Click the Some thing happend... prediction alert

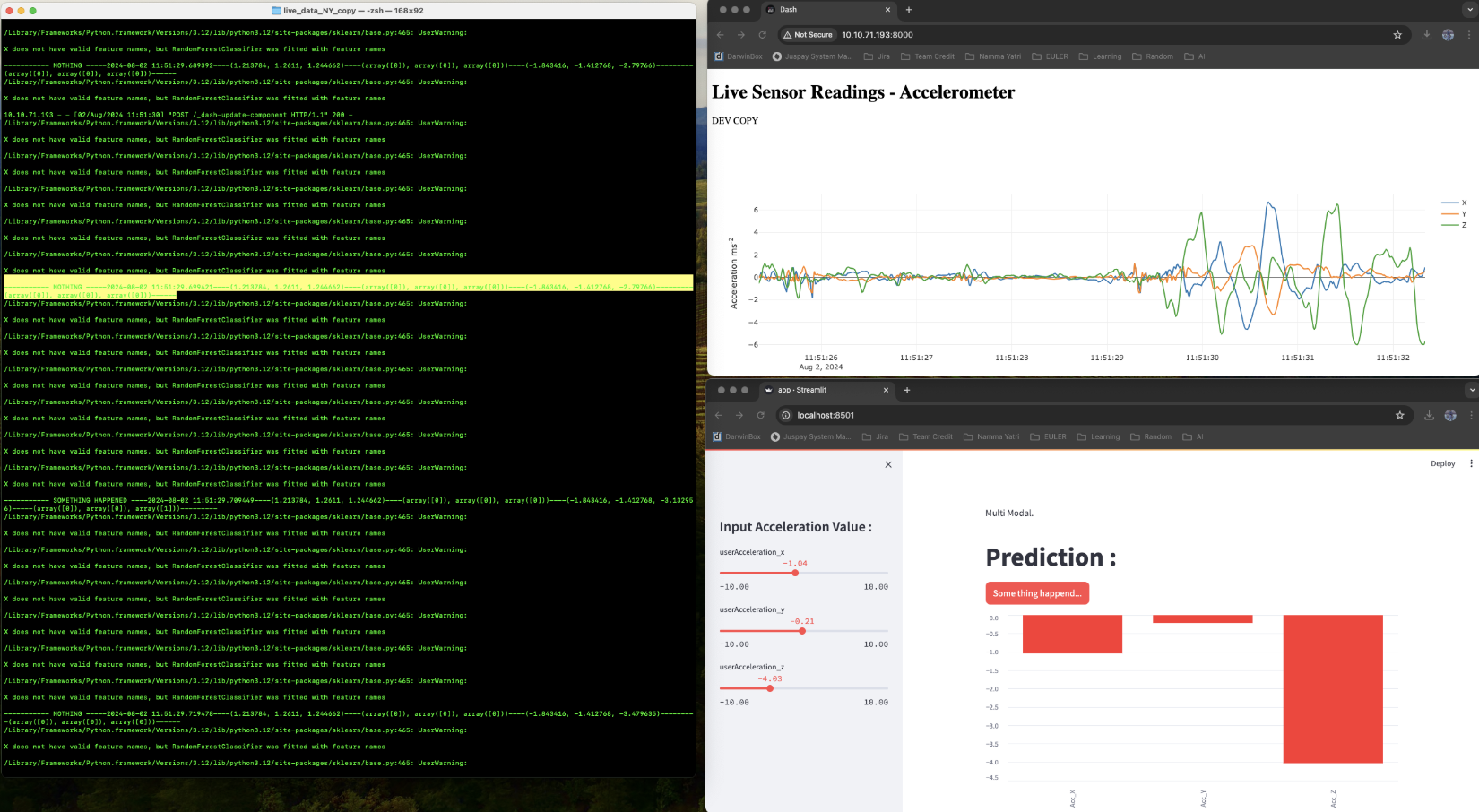(1037, 593)
